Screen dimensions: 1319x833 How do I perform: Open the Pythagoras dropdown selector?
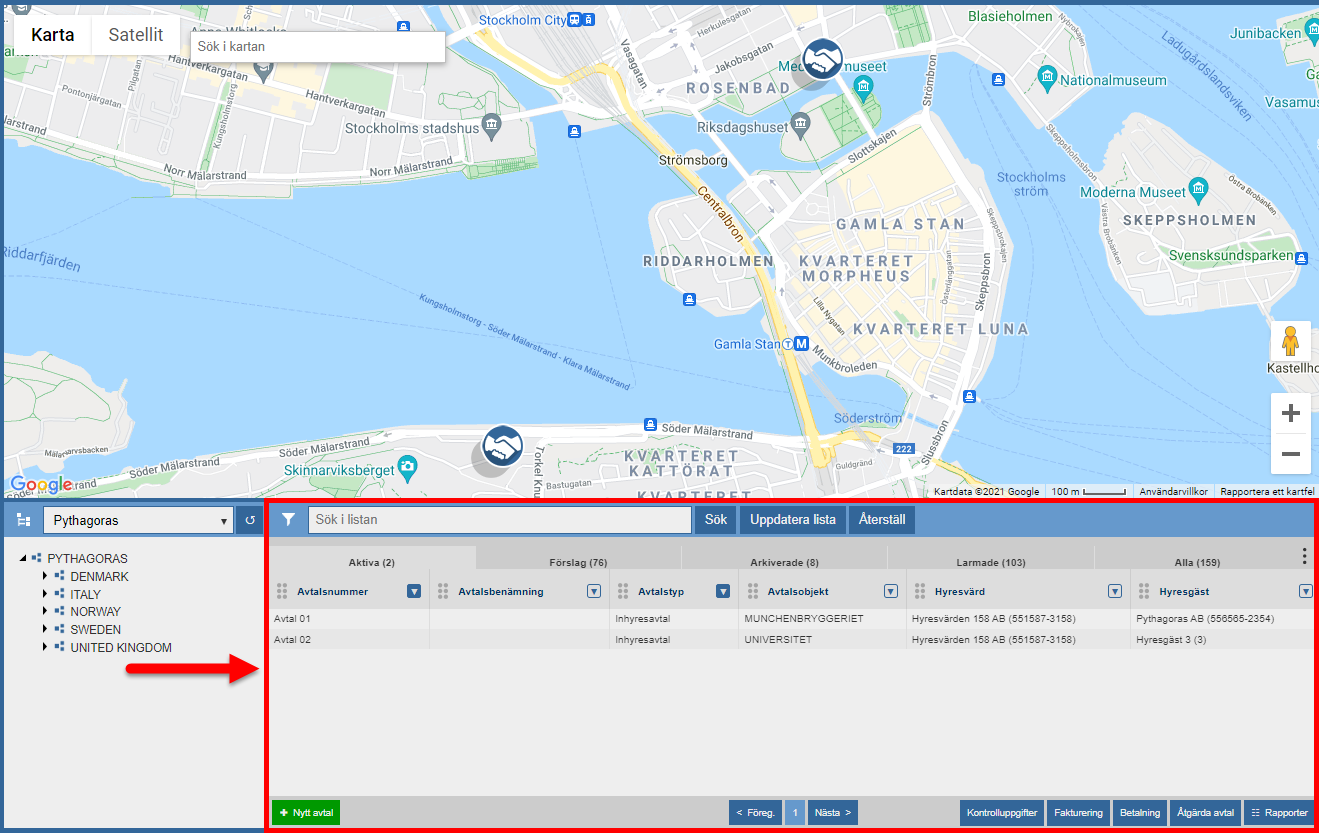pyautogui.click(x=138, y=521)
